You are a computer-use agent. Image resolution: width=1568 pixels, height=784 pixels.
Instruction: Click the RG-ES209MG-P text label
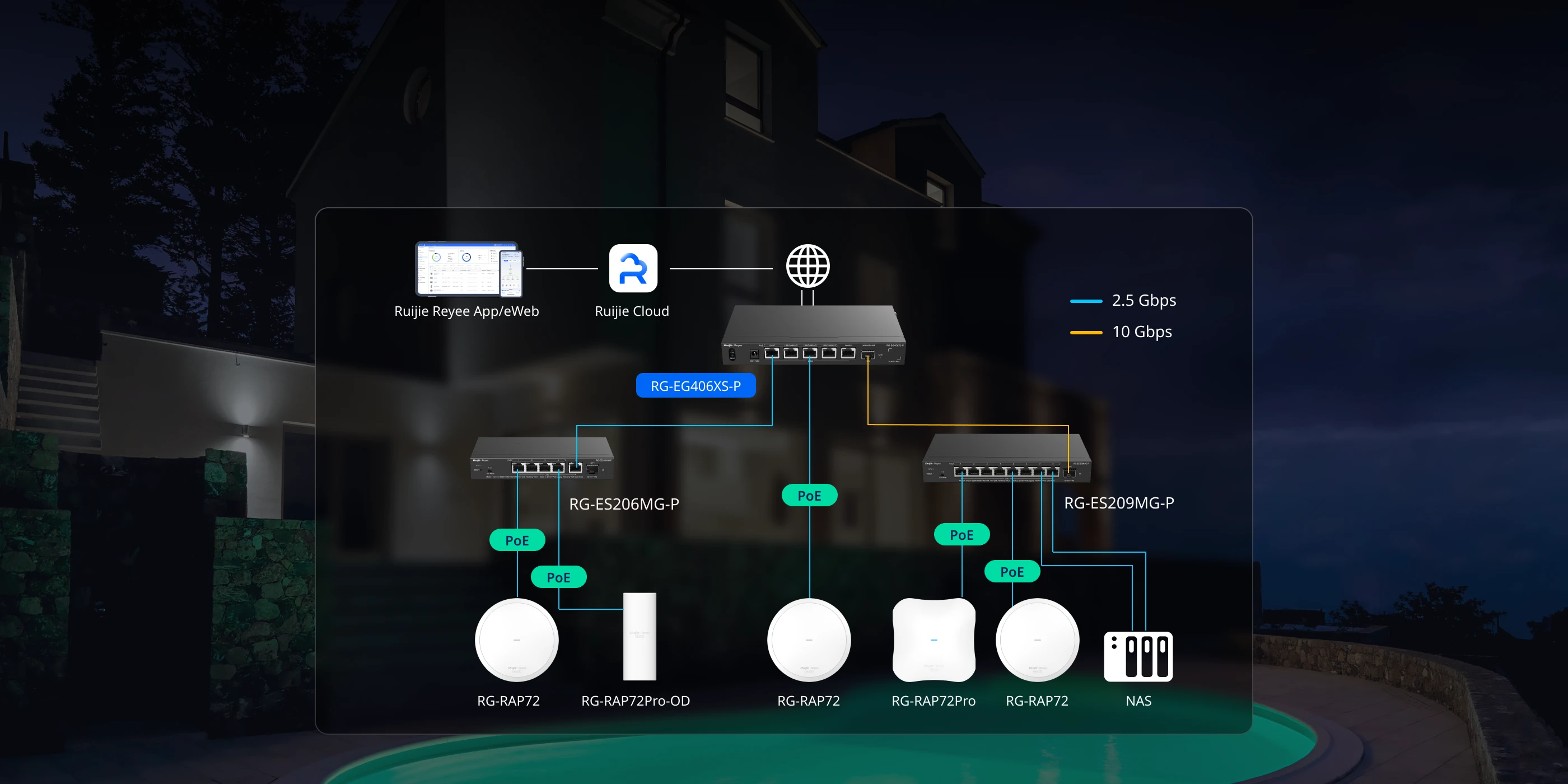pyautogui.click(x=1118, y=503)
